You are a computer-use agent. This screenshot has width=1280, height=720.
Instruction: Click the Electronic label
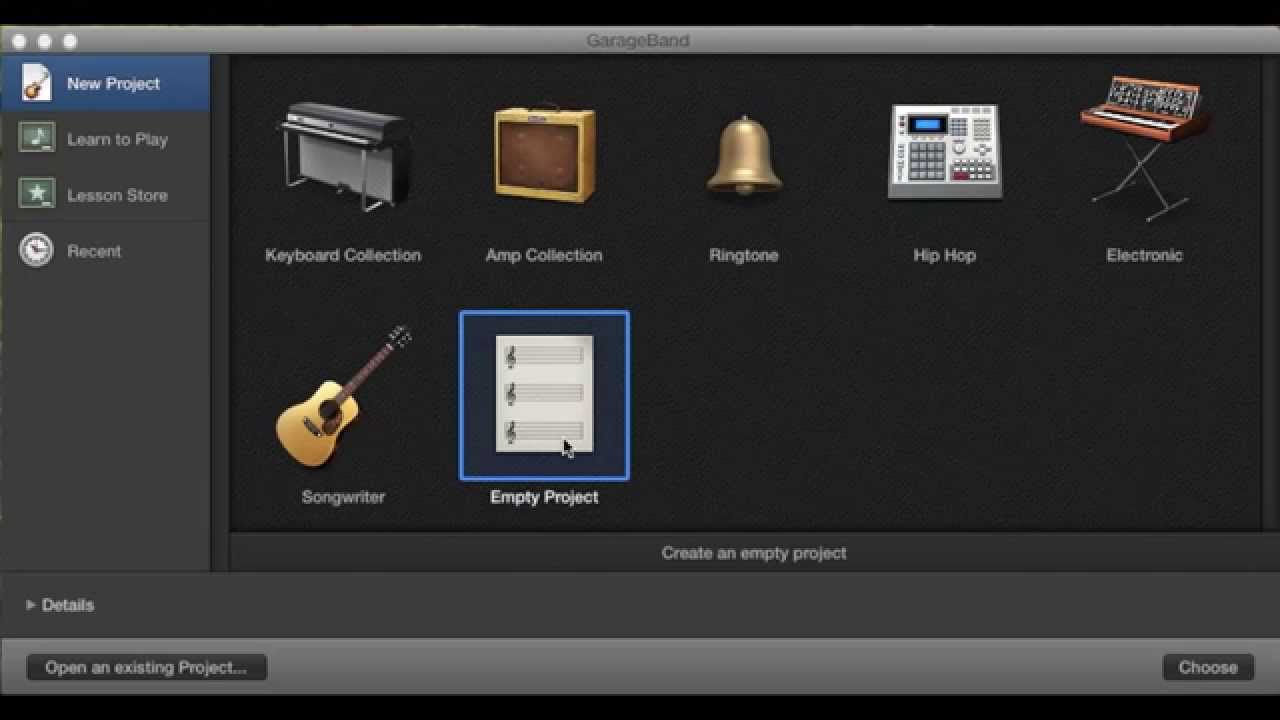point(1144,255)
